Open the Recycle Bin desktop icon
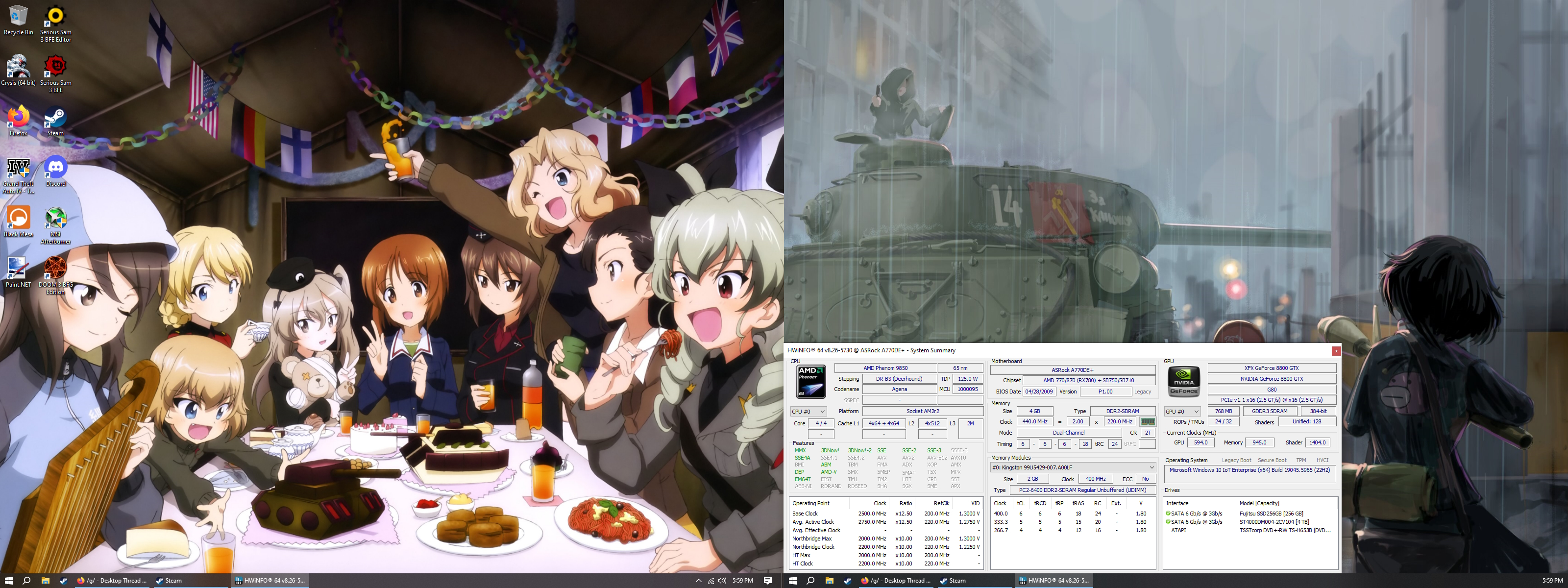 pyautogui.click(x=18, y=21)
